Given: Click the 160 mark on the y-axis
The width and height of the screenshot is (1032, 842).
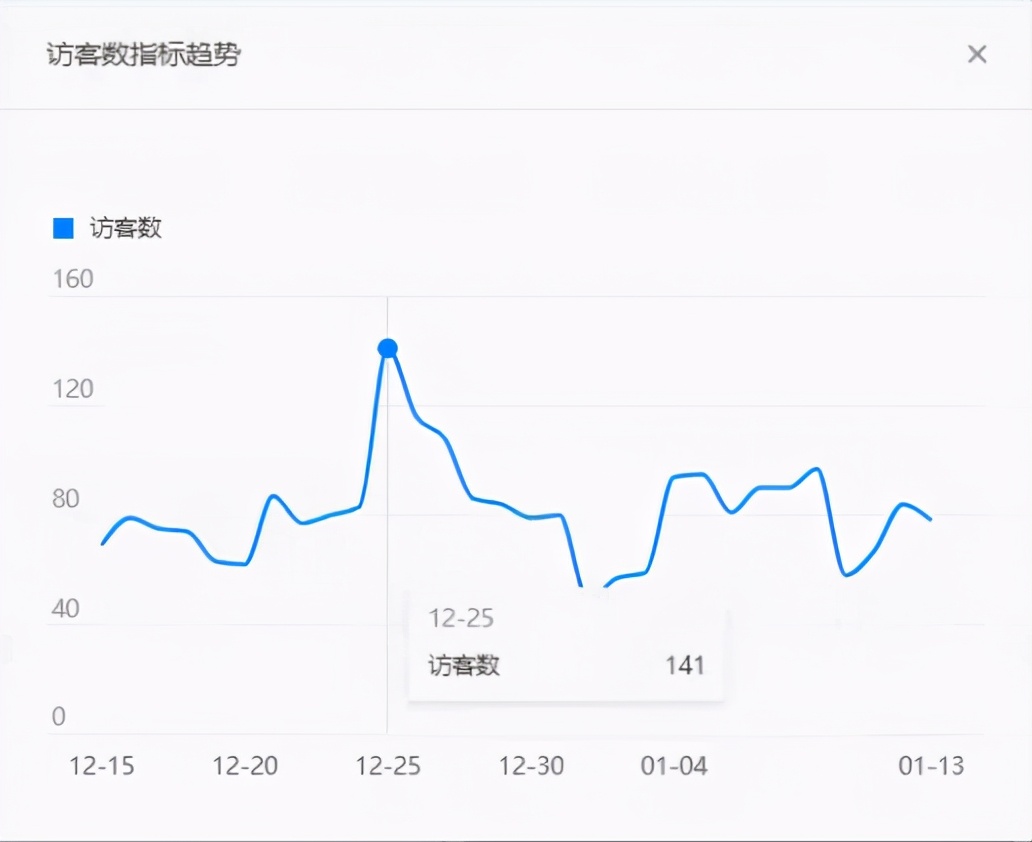Looking at the screenshot, I should 73,279.
